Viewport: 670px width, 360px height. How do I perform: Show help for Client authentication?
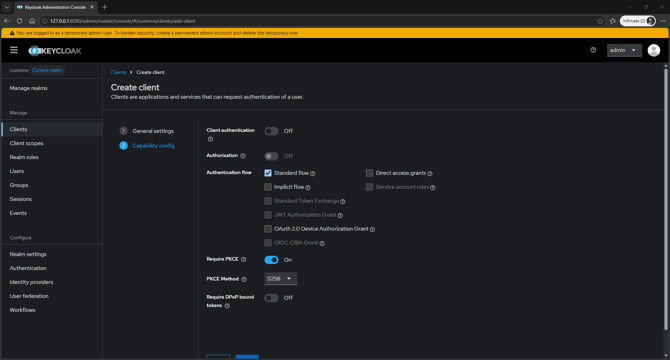210,139
